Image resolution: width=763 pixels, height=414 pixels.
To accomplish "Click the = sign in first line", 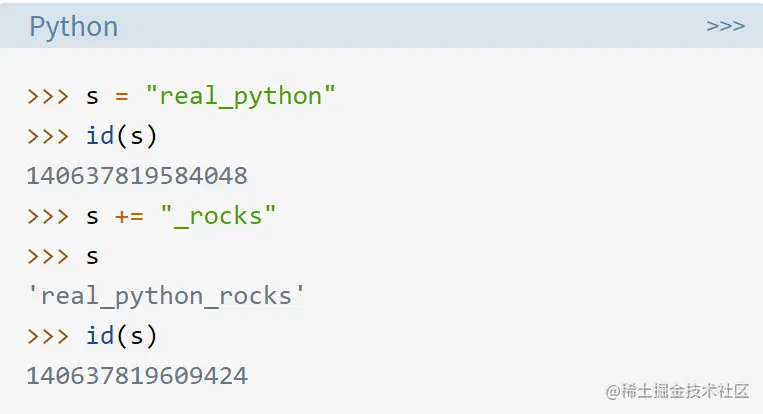I will [x=122, y=96].
